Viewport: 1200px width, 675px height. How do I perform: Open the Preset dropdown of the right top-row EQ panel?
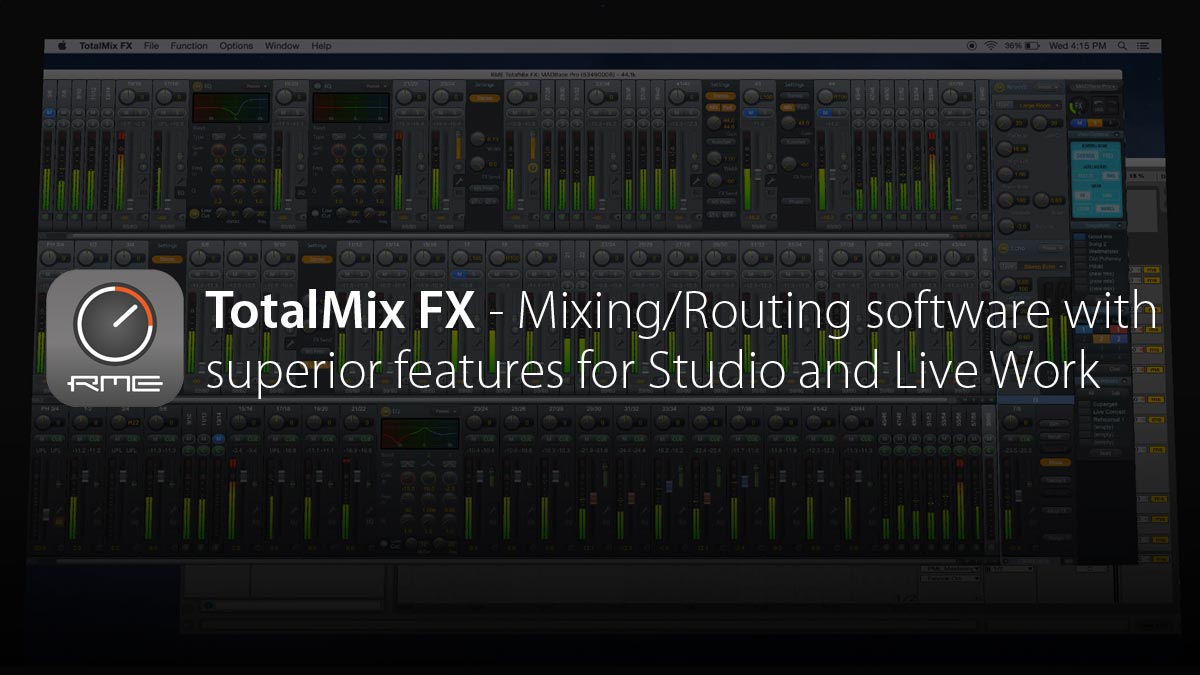[376, 87]
